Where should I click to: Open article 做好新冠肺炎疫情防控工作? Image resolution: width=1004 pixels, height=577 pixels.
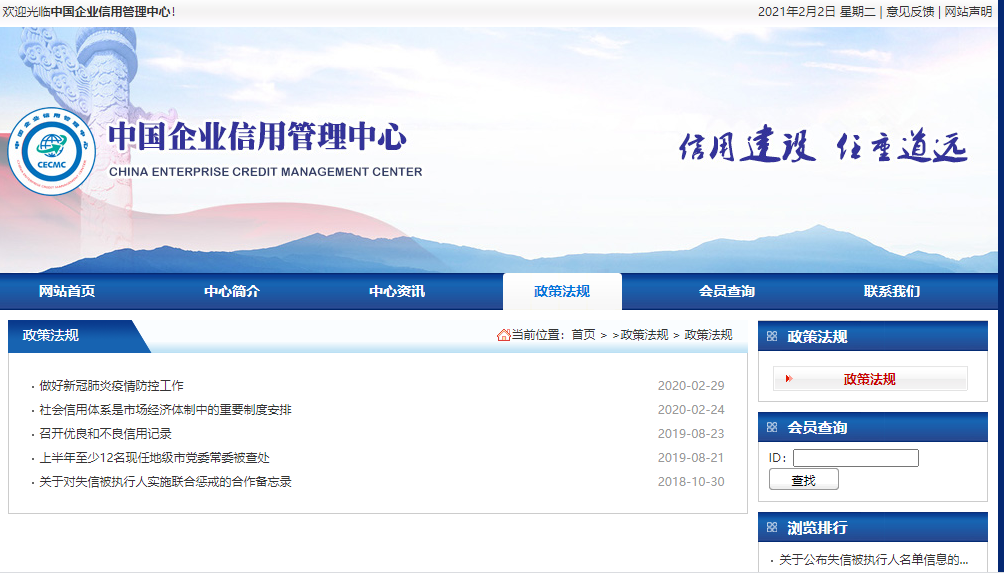click(x=111, y=386)
